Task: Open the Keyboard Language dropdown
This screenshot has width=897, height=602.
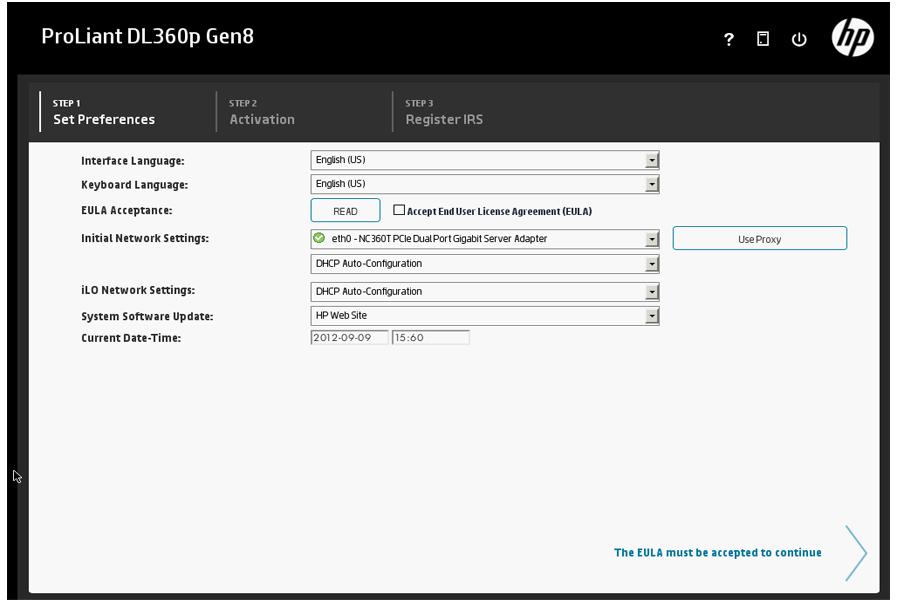Action: point(651,184)
